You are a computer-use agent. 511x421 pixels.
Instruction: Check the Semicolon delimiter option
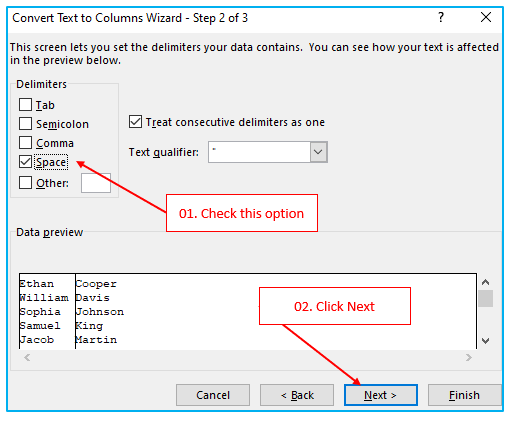25,124
